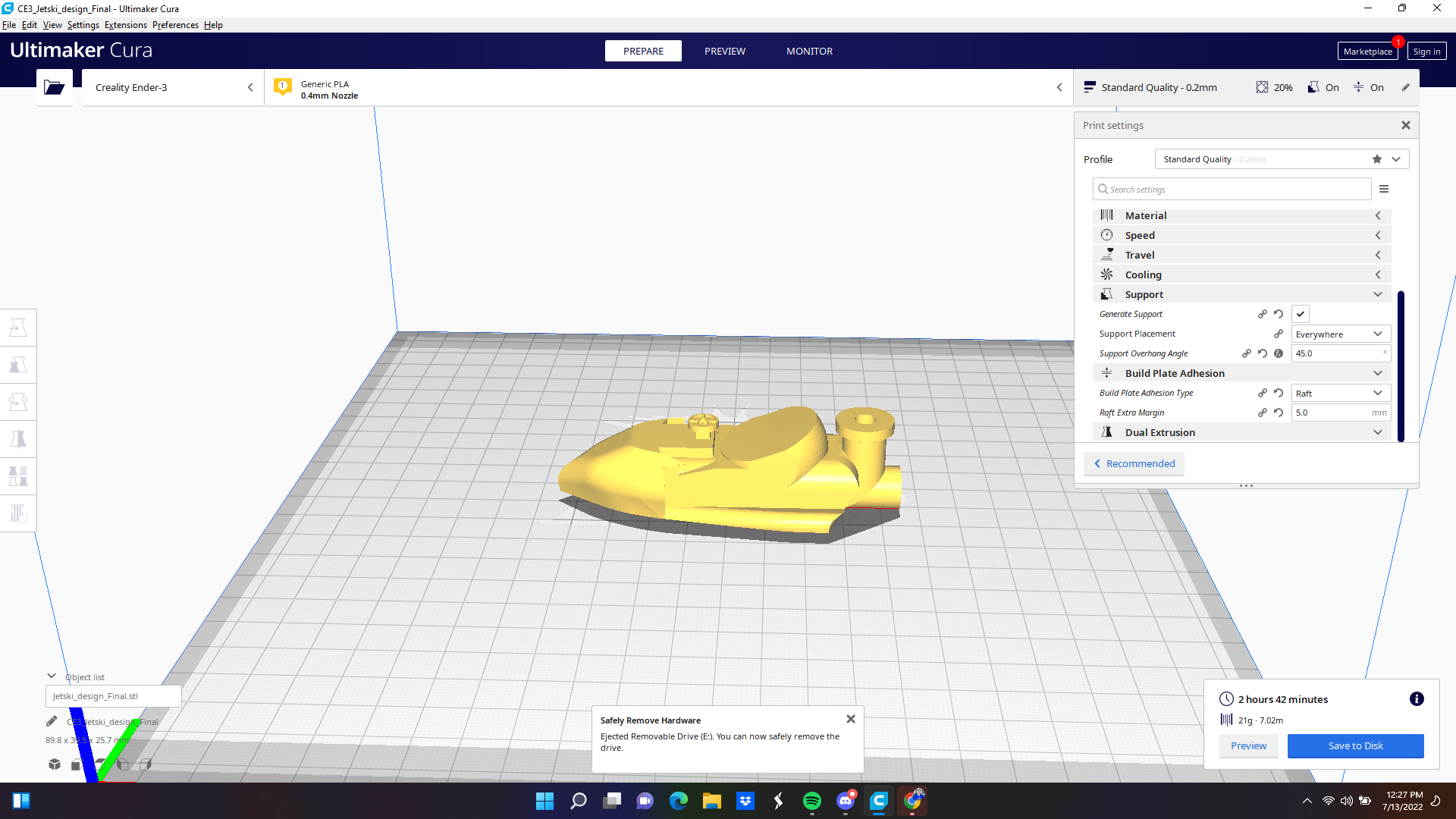Open Build Plate Adhesion Type dropdown

[x=1341, y=393]
